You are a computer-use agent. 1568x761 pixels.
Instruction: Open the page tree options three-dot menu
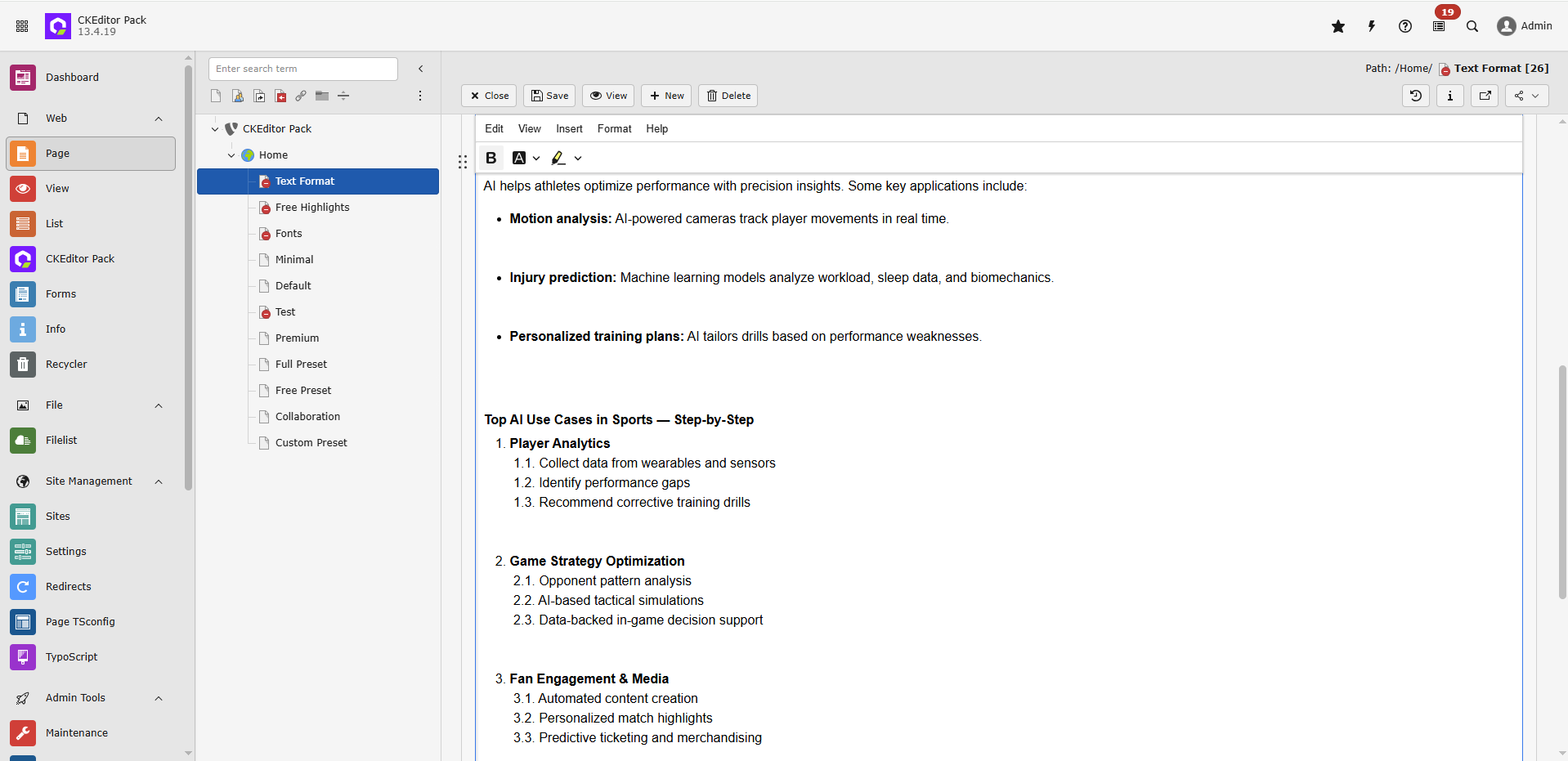(x=420, y=96)
